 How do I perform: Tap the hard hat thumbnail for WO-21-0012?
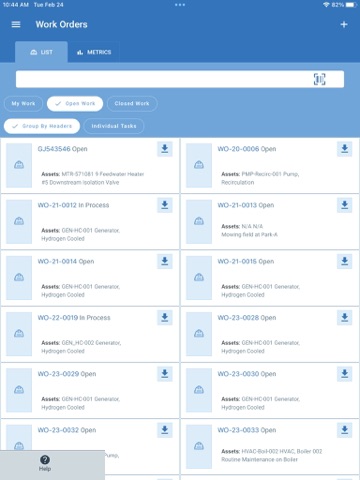tap(19, 221)
